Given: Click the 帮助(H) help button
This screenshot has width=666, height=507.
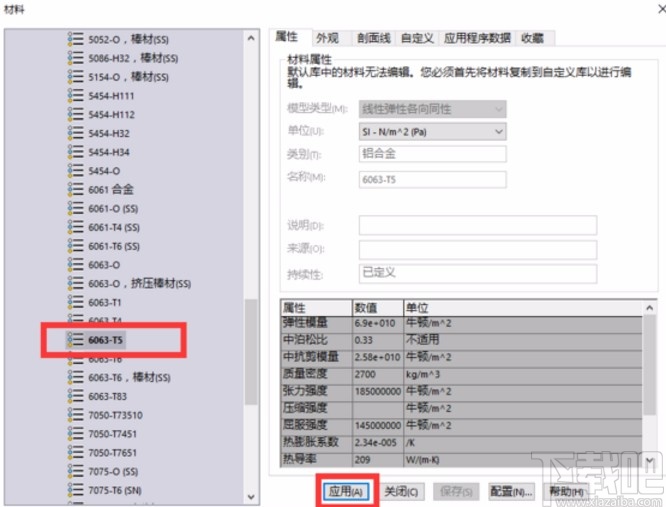Looking at the screenshot, I should 567,492.
